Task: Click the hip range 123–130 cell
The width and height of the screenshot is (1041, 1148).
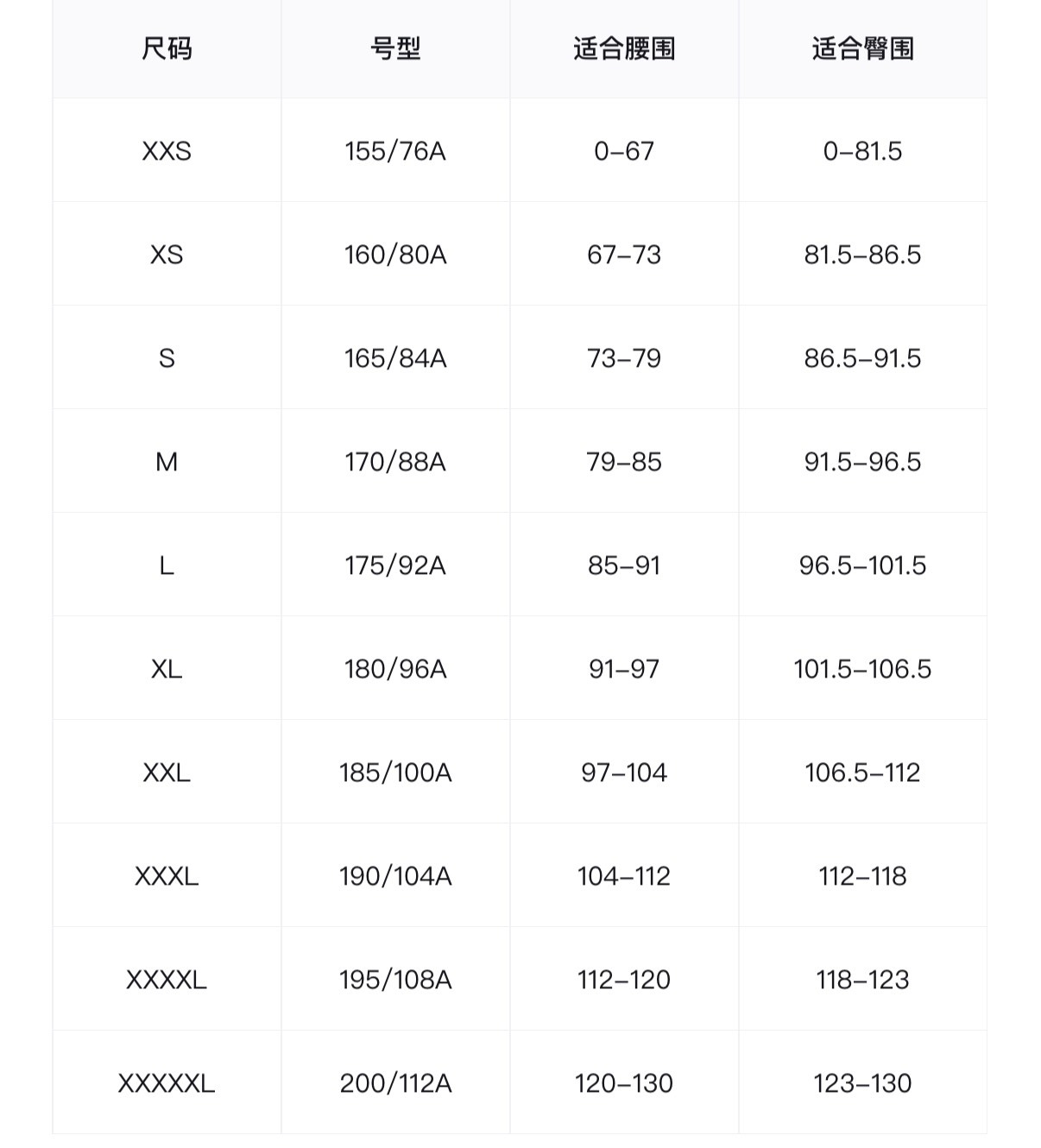Action: 862,1083
